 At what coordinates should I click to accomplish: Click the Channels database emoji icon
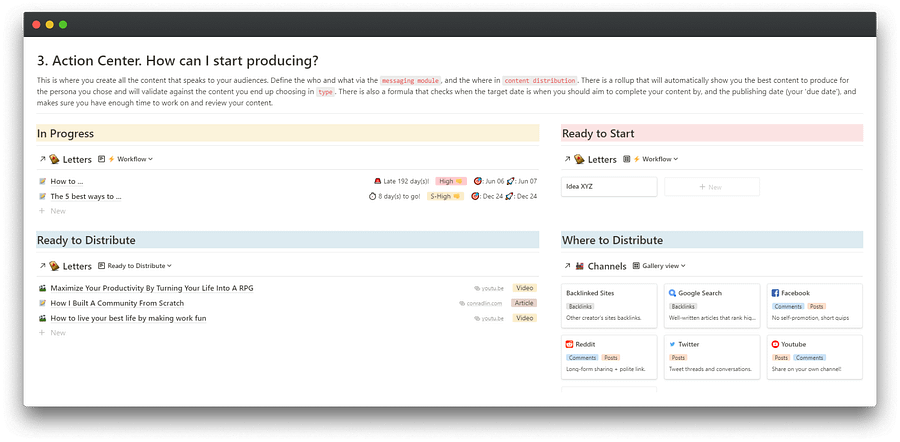(x=580, y=266)
